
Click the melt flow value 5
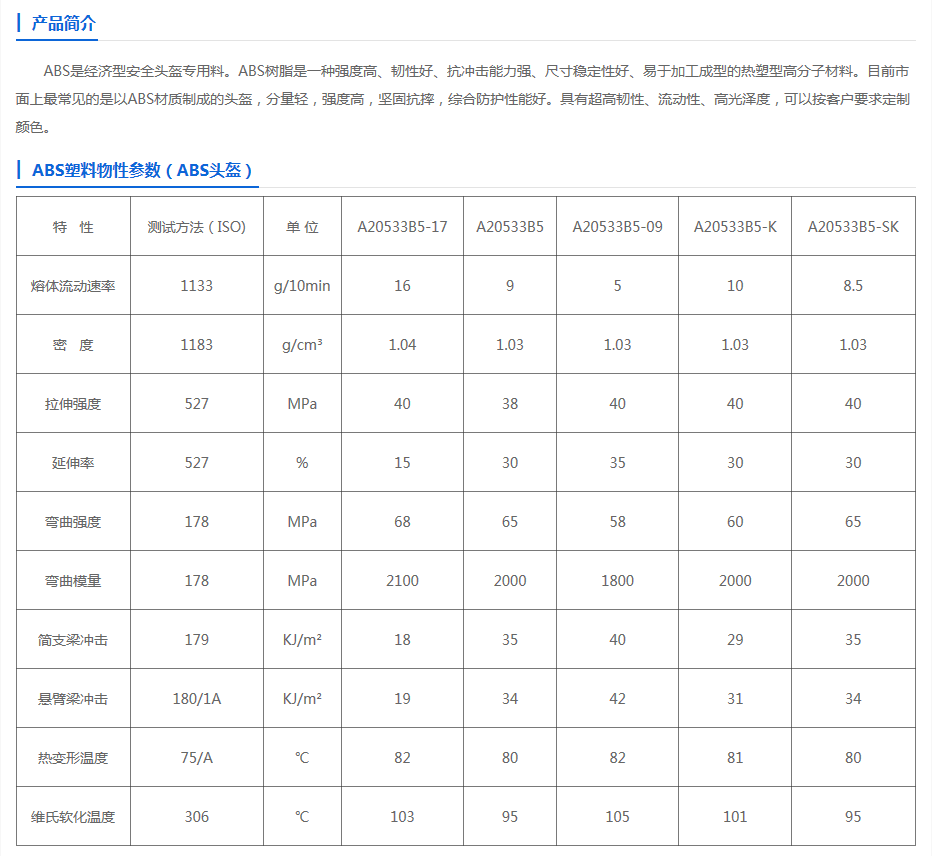(618, 286)
